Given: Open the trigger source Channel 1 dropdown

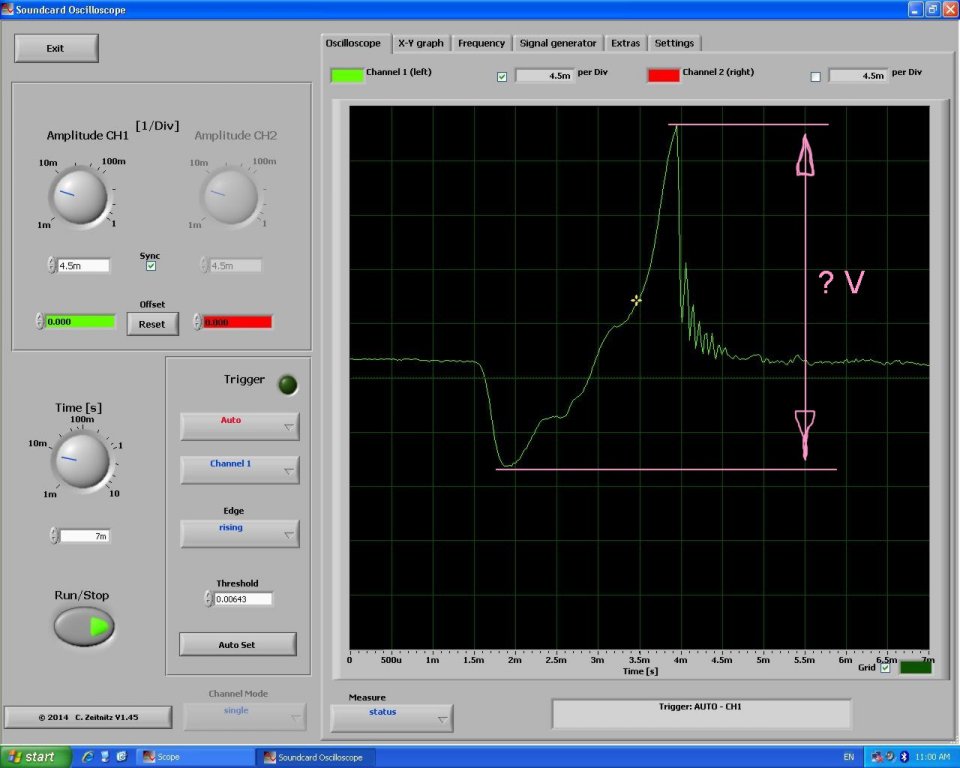Looking at the screenshot, I should (x=239, y=469).
